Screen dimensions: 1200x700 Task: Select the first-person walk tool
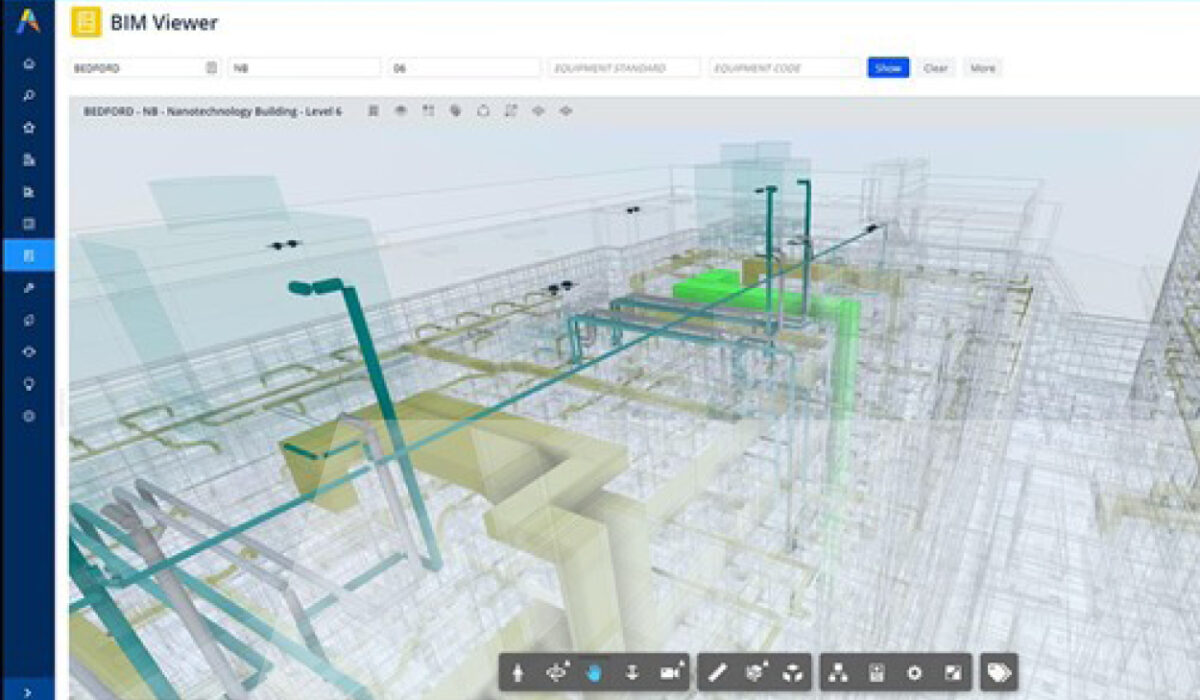[x=518, y=673]
